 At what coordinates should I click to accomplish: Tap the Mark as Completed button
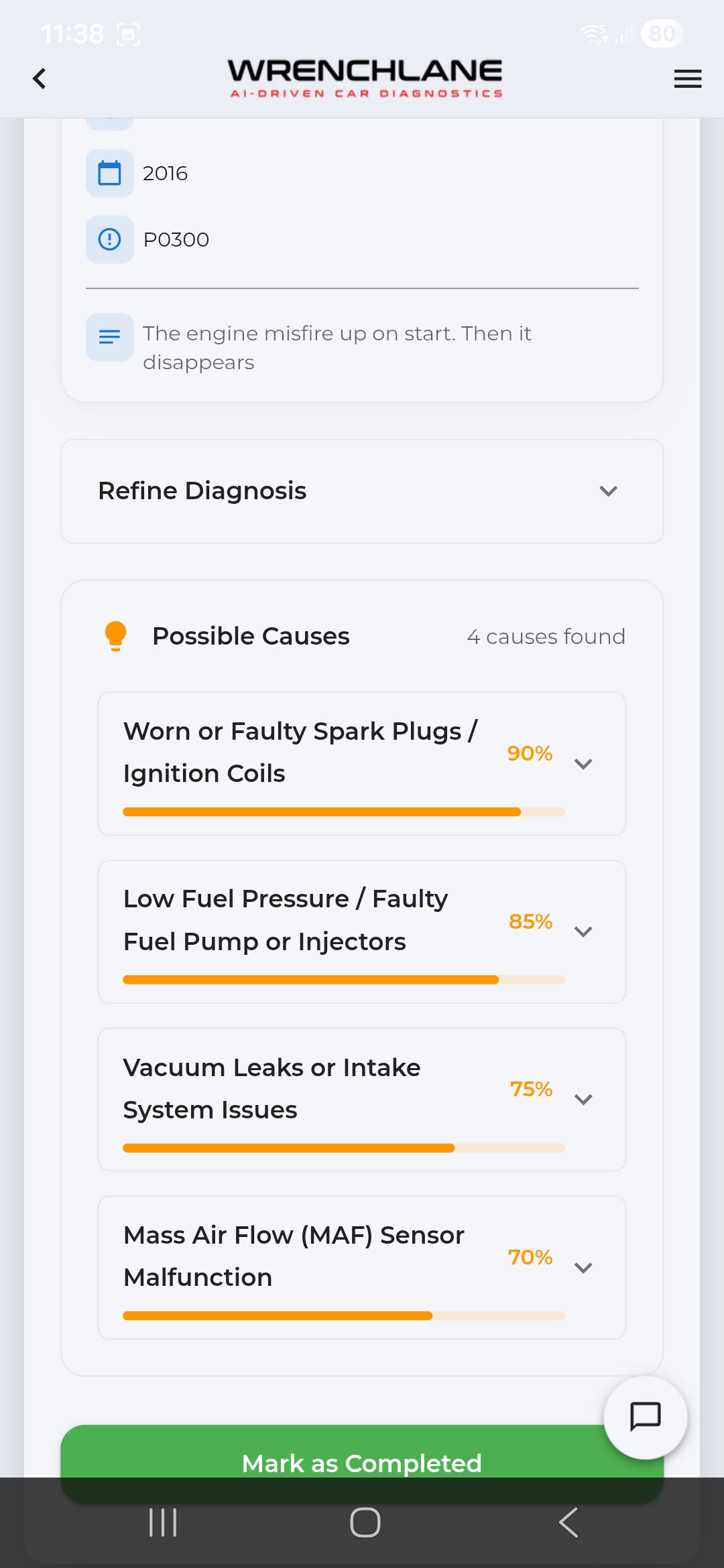click(362, 1463)
